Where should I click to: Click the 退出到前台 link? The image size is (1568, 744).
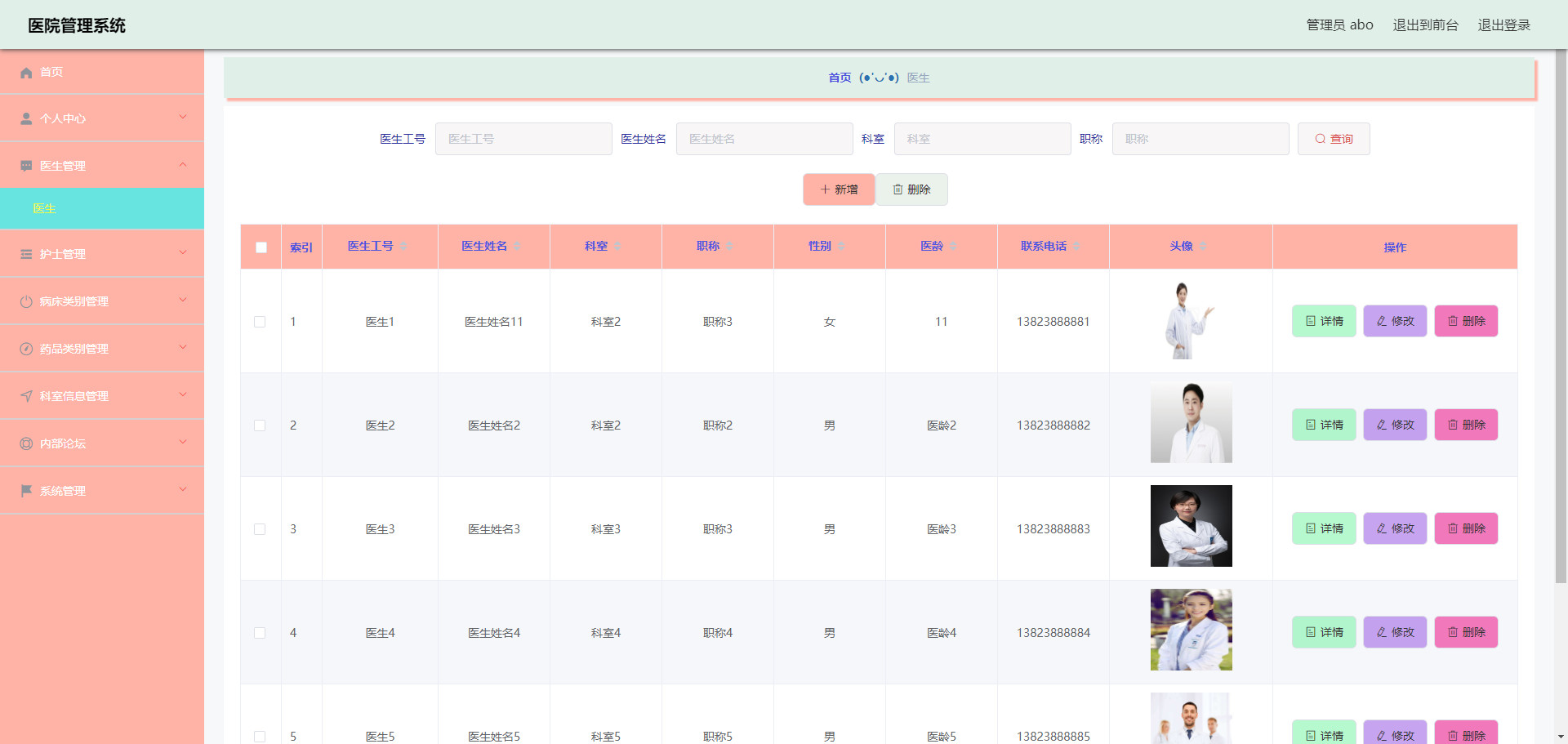pyautogui.click(x=1425, y=25)
